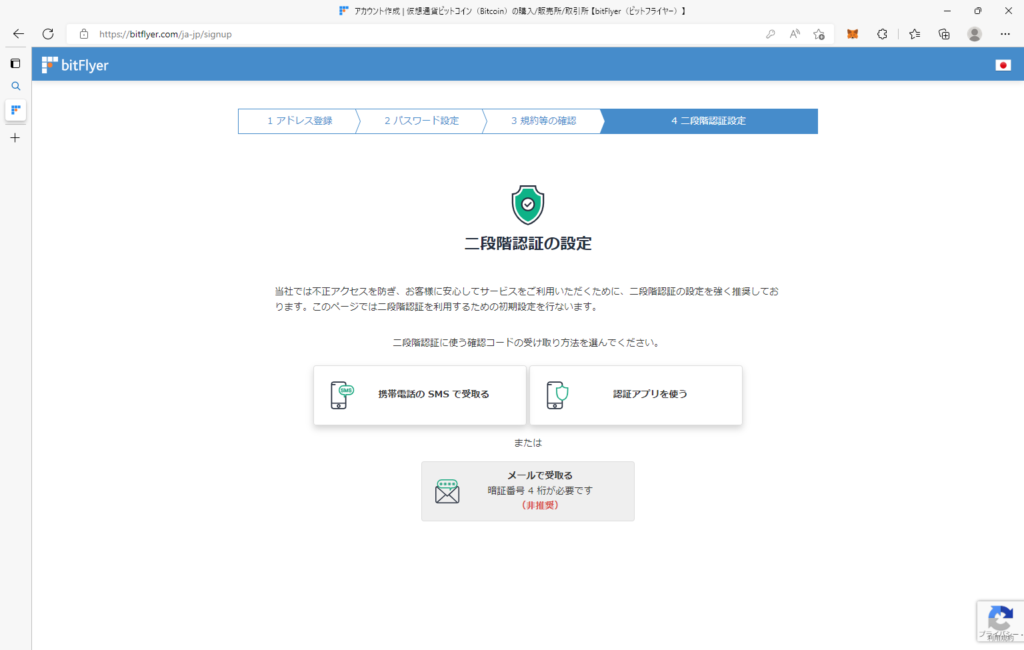Click the user profile avatar icon
This screenshot has width=1024, height=650.
974,33
